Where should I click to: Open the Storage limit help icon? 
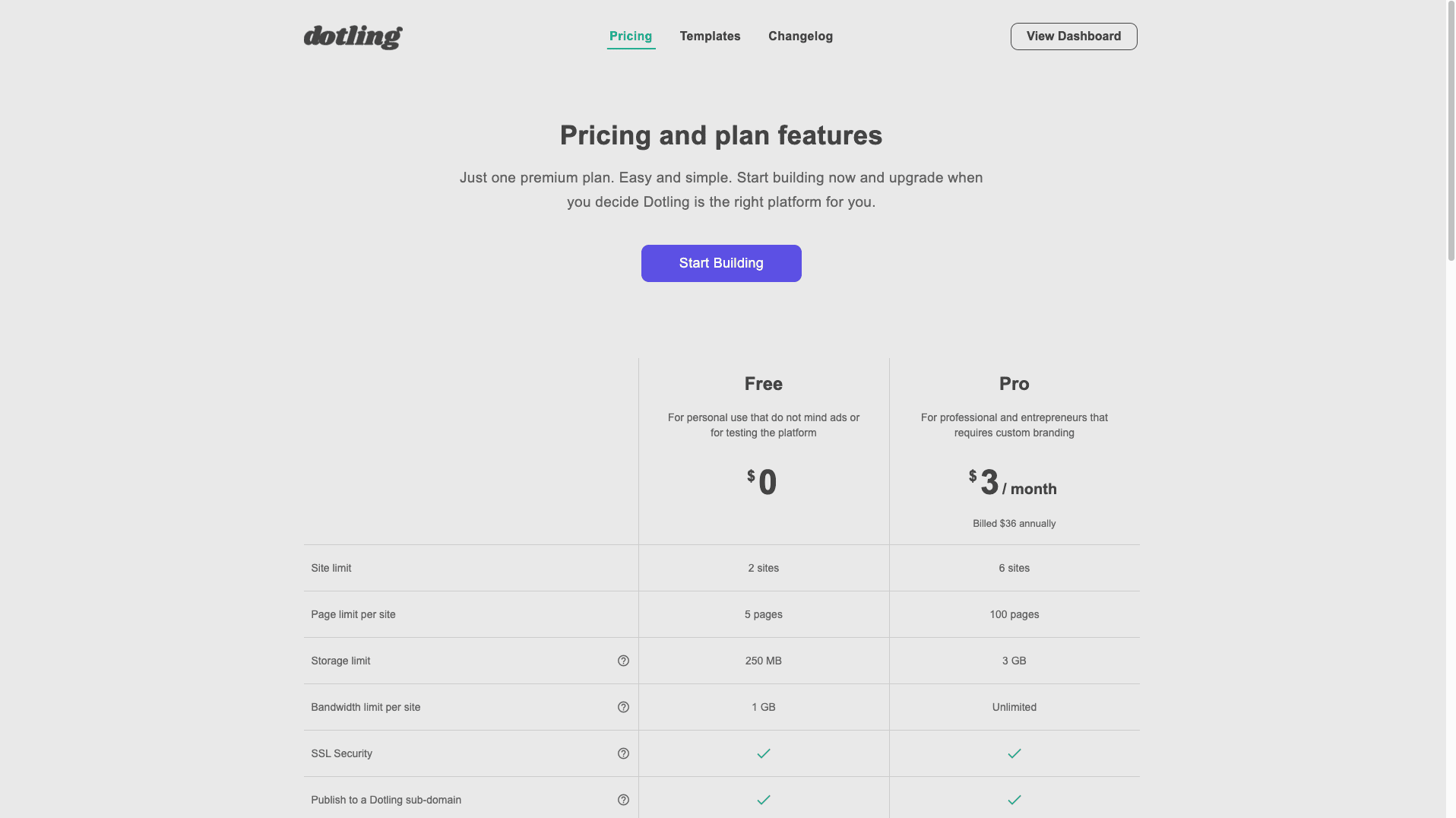[x=623, y=661]
